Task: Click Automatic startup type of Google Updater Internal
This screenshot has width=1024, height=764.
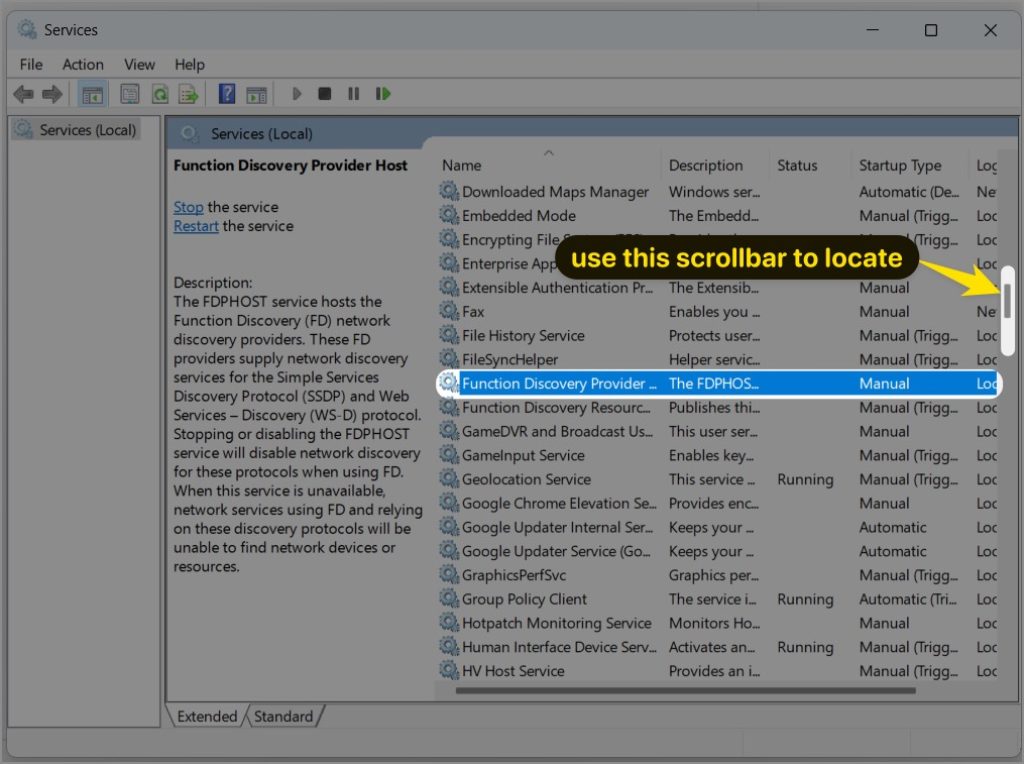Action: (x=893, y=527)
